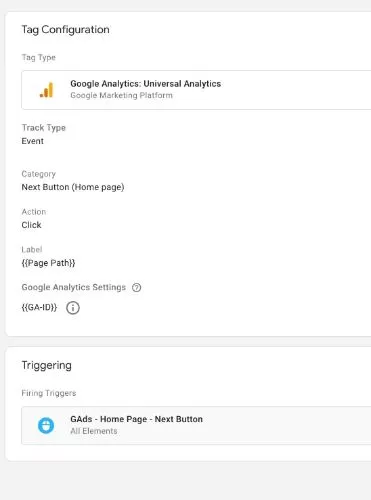Click the Google Analytics bar-chart icon
371x500 pixels.
(46, 90)
